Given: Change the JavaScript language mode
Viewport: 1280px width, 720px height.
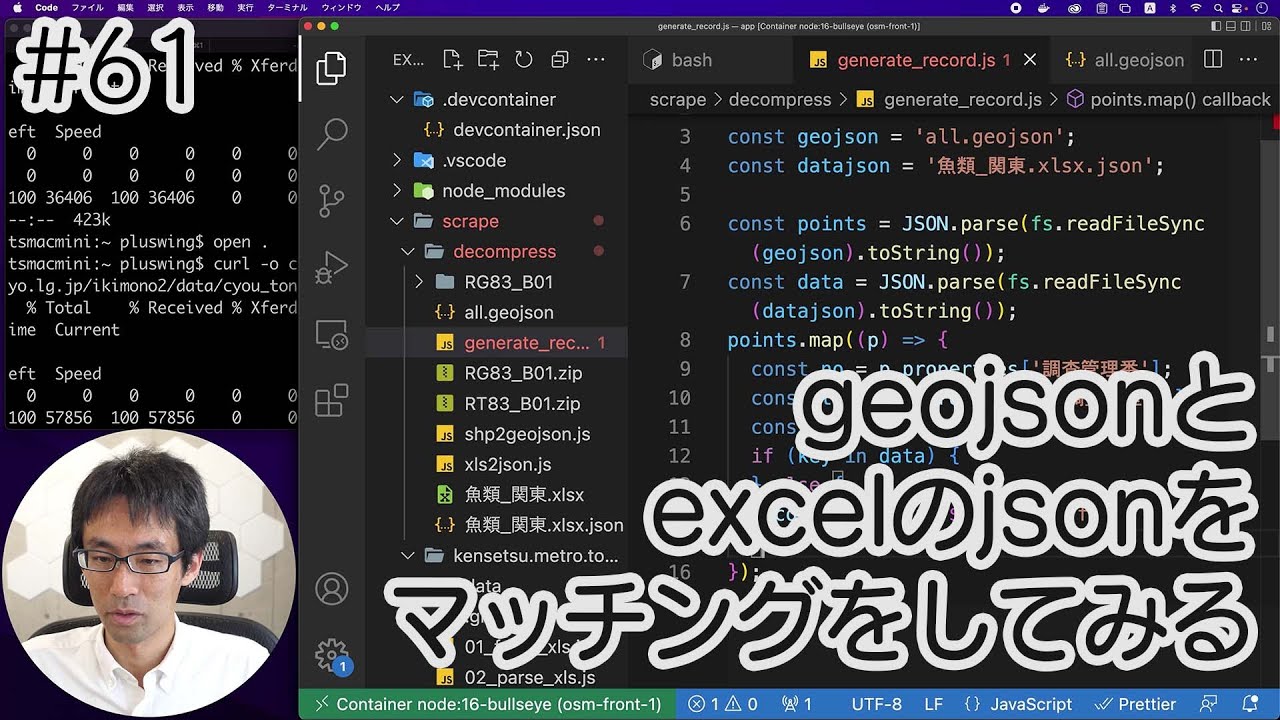Looking at the screenshot, I should 1031,704.
